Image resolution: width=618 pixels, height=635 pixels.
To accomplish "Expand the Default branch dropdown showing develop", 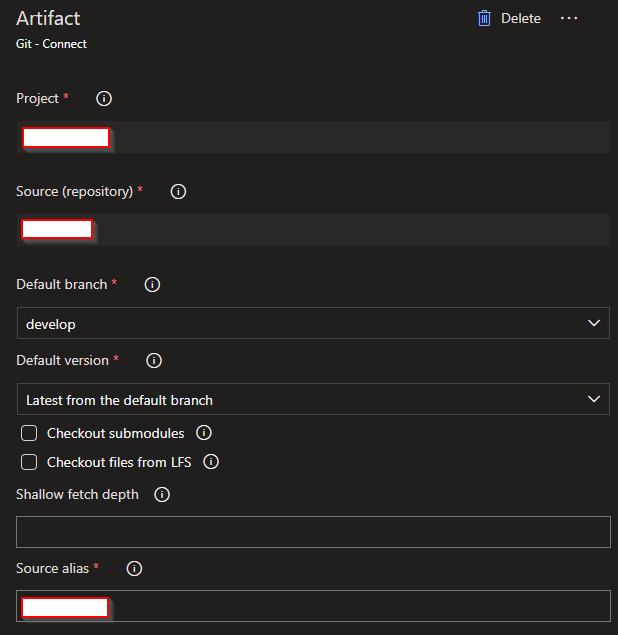I will pyautogui.click(x=313, y=324).
